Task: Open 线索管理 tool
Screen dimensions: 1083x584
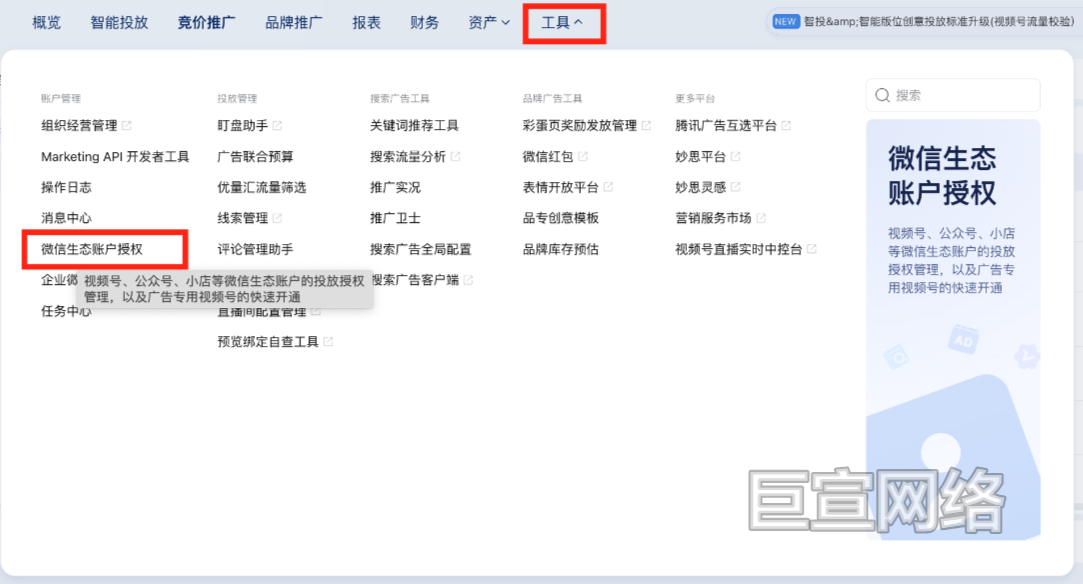Action: (x=242, y=218)
